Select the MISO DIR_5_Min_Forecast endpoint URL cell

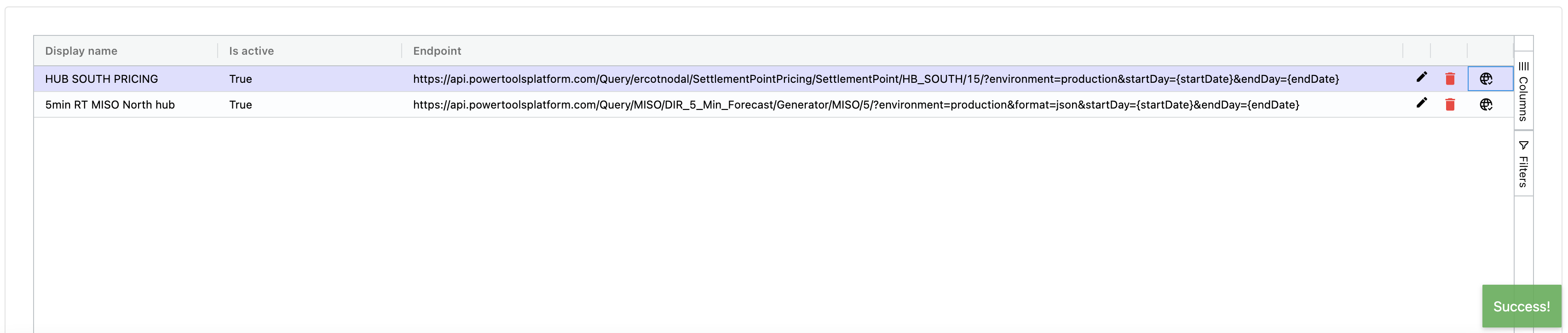click(902, 105)
